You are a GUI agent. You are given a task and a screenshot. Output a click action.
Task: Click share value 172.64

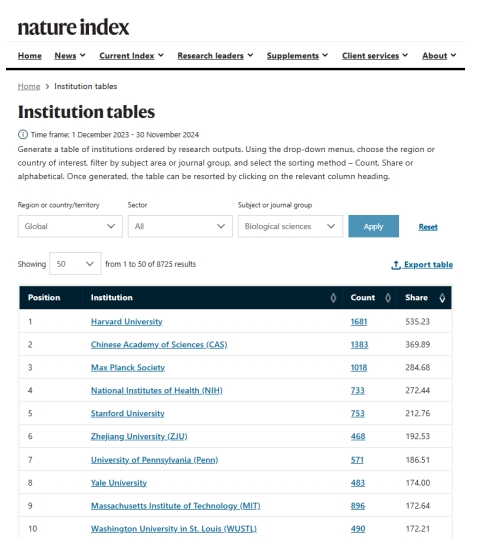(x=418, y=506)
